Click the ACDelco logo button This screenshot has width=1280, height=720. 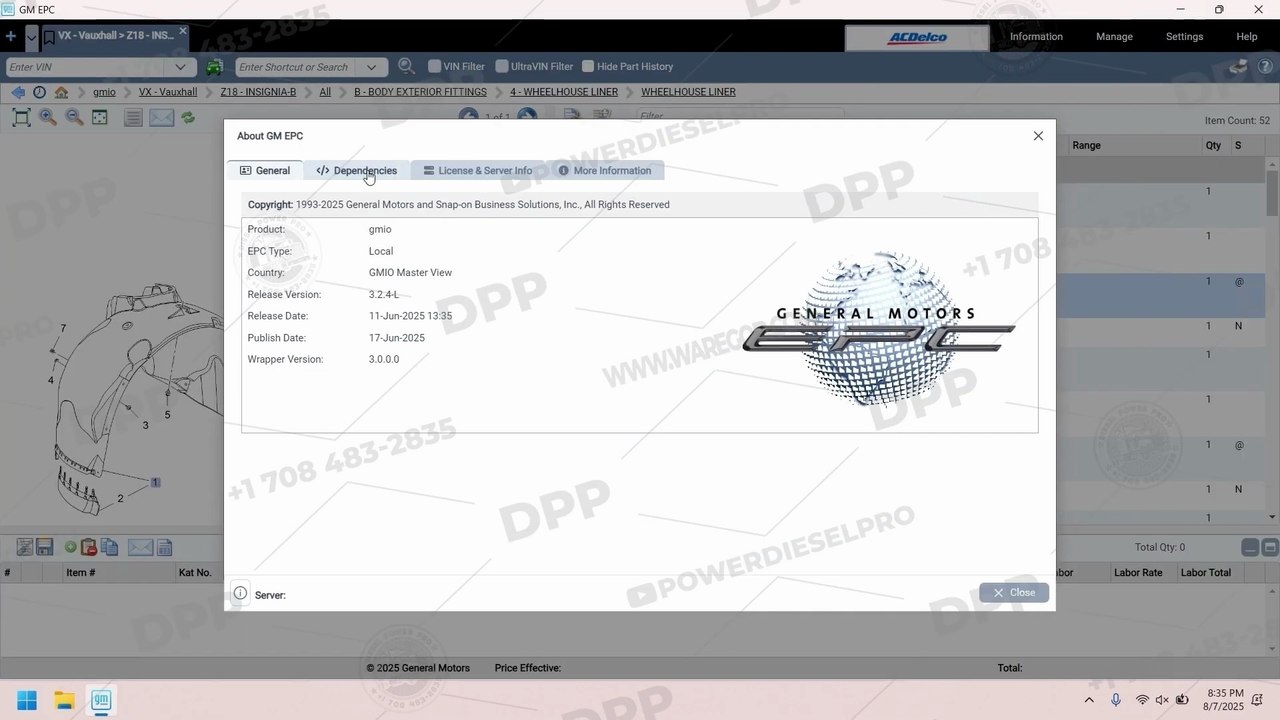click(x=917, y=38)
